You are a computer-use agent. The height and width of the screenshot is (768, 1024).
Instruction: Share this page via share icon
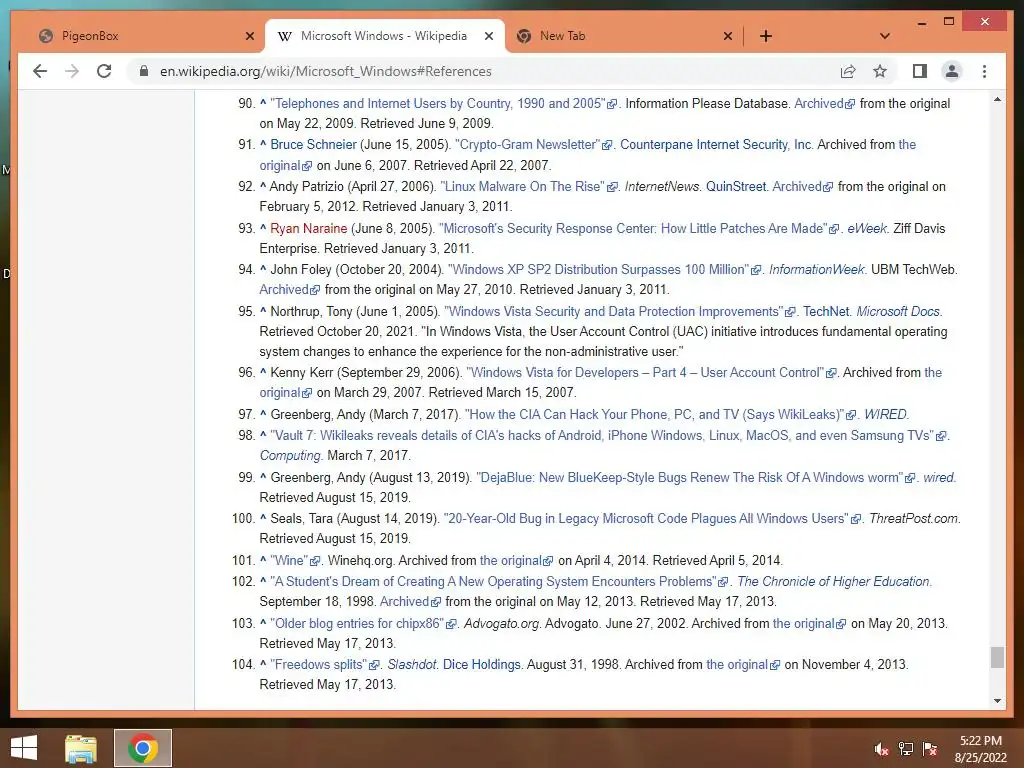(x=848, y=71)
